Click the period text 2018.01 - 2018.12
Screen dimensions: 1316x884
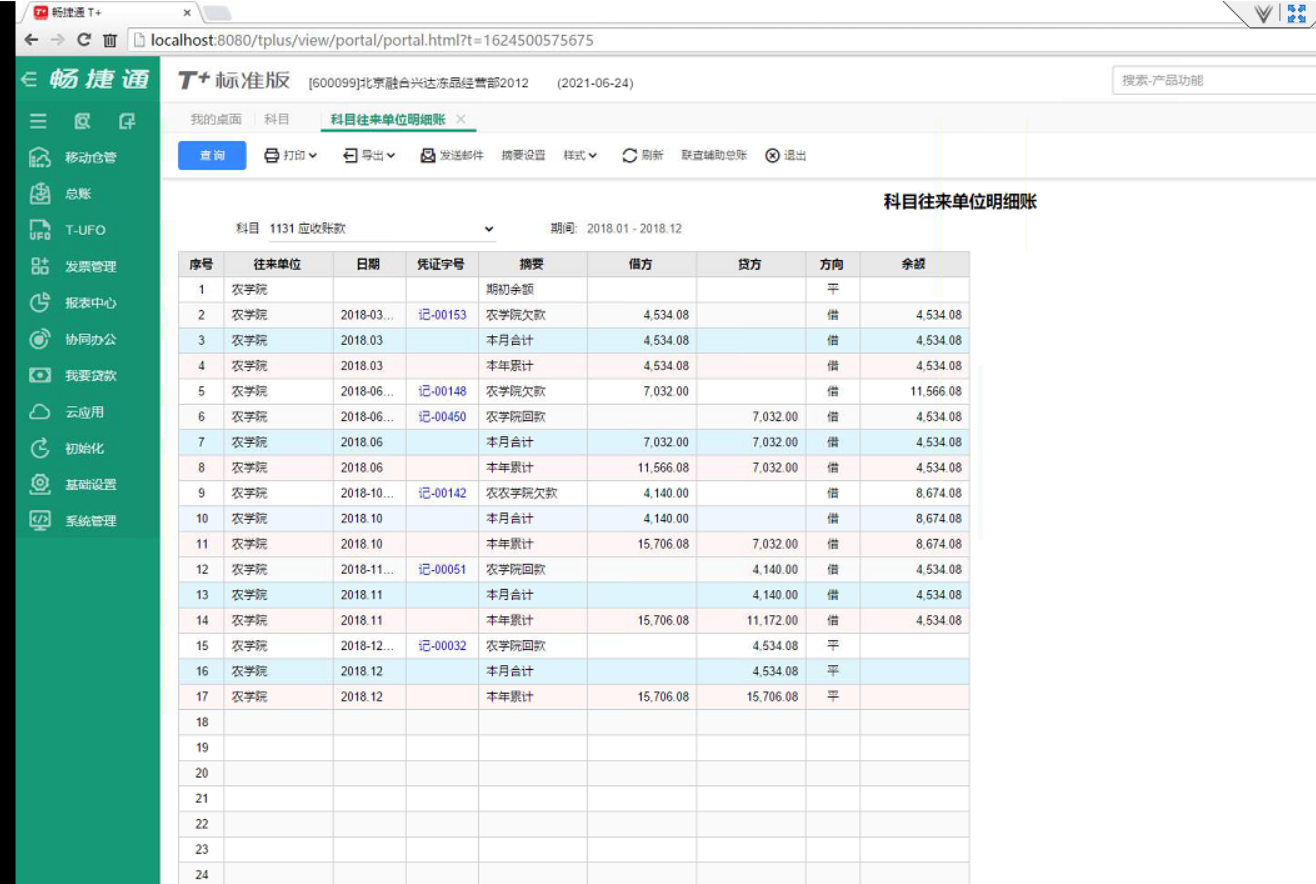click(x=634, y=229)
